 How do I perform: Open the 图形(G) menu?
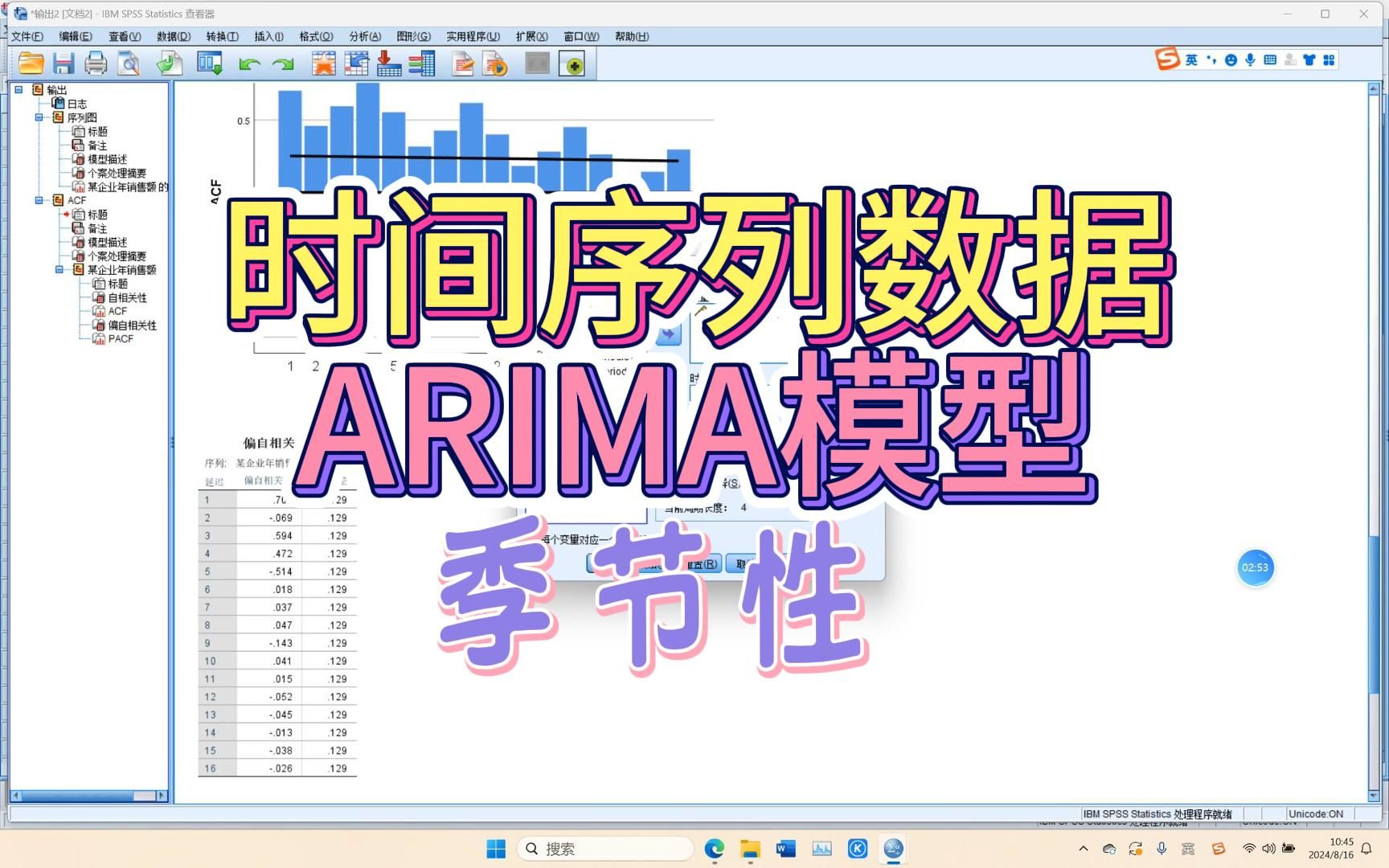[x=412, y=36]
